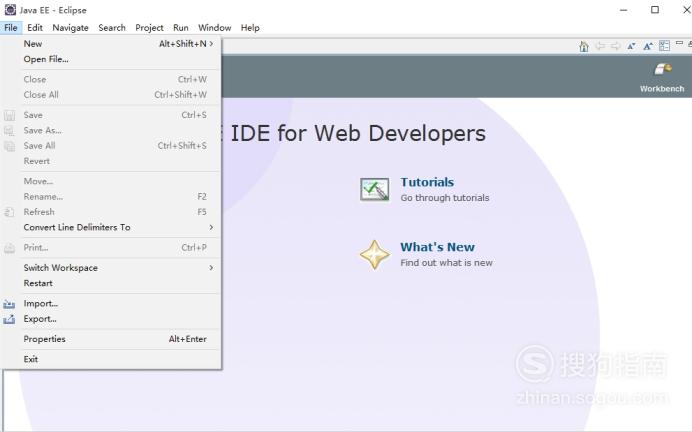Choose Save As... in File menu
The width and height of the screenshot is (692, 432).
coord(111,131)
